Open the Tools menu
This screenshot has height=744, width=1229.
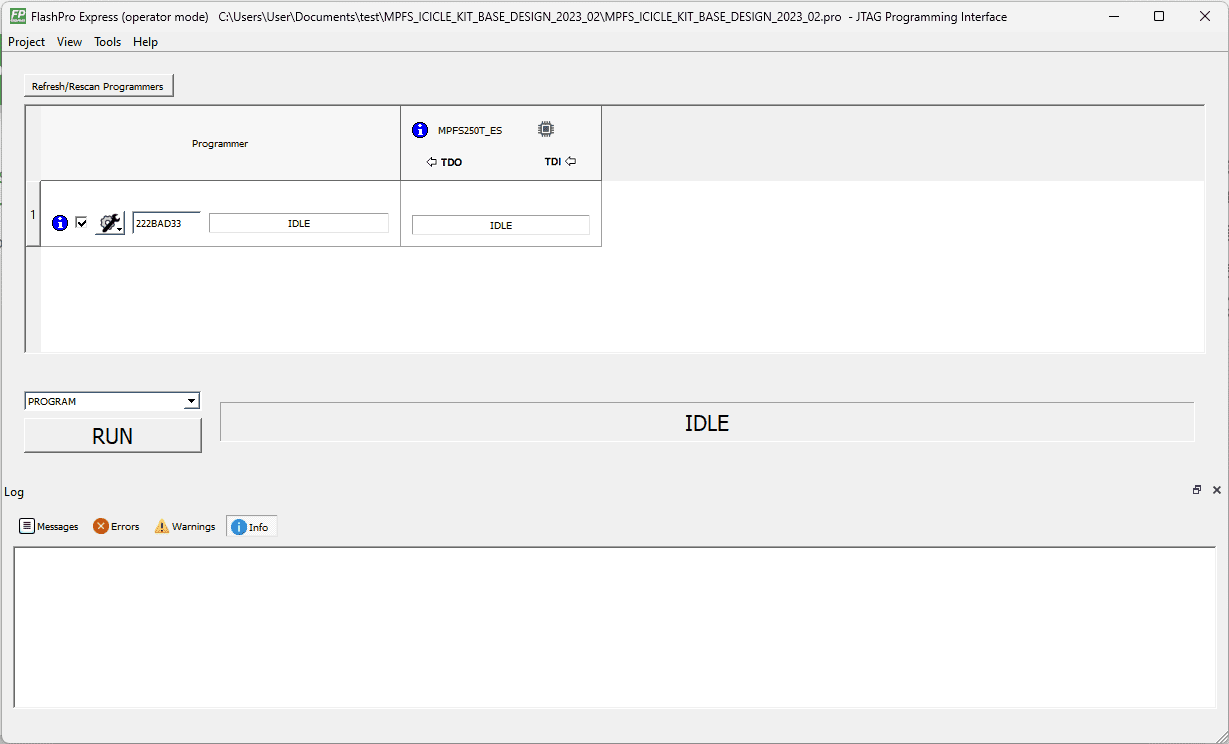tap(108, 42)
